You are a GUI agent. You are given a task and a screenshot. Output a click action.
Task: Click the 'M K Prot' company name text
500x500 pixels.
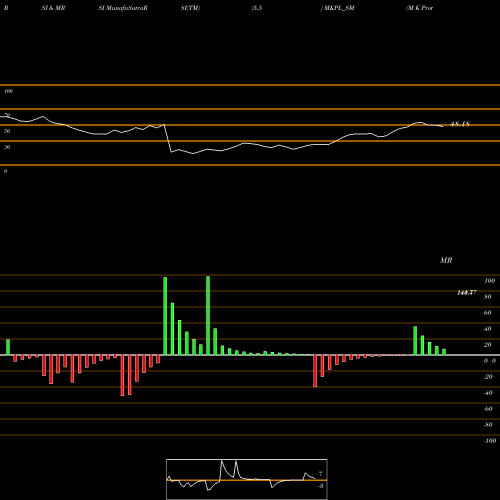[x=420, y=8]
